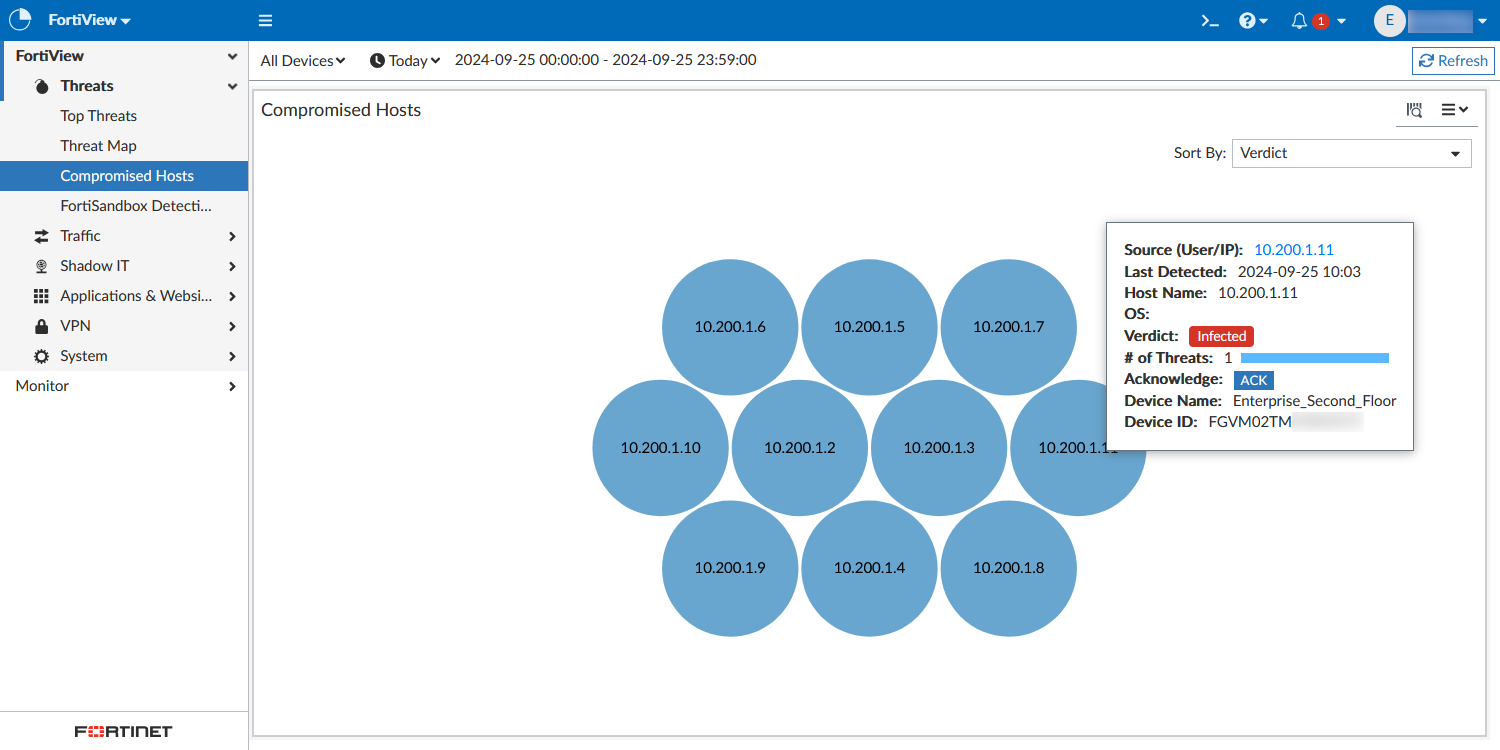This screenshot has width=1500, height=750.
Task: Select host bubble 10.200.1.3
Action: coord(938,448)
